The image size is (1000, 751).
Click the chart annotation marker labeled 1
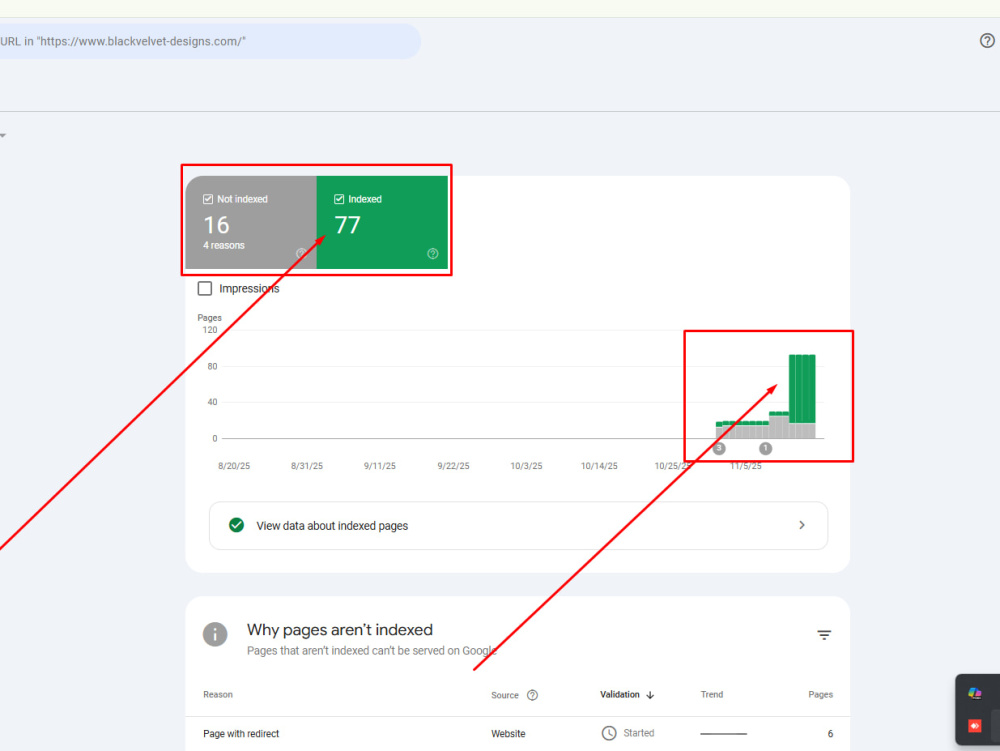765,449
